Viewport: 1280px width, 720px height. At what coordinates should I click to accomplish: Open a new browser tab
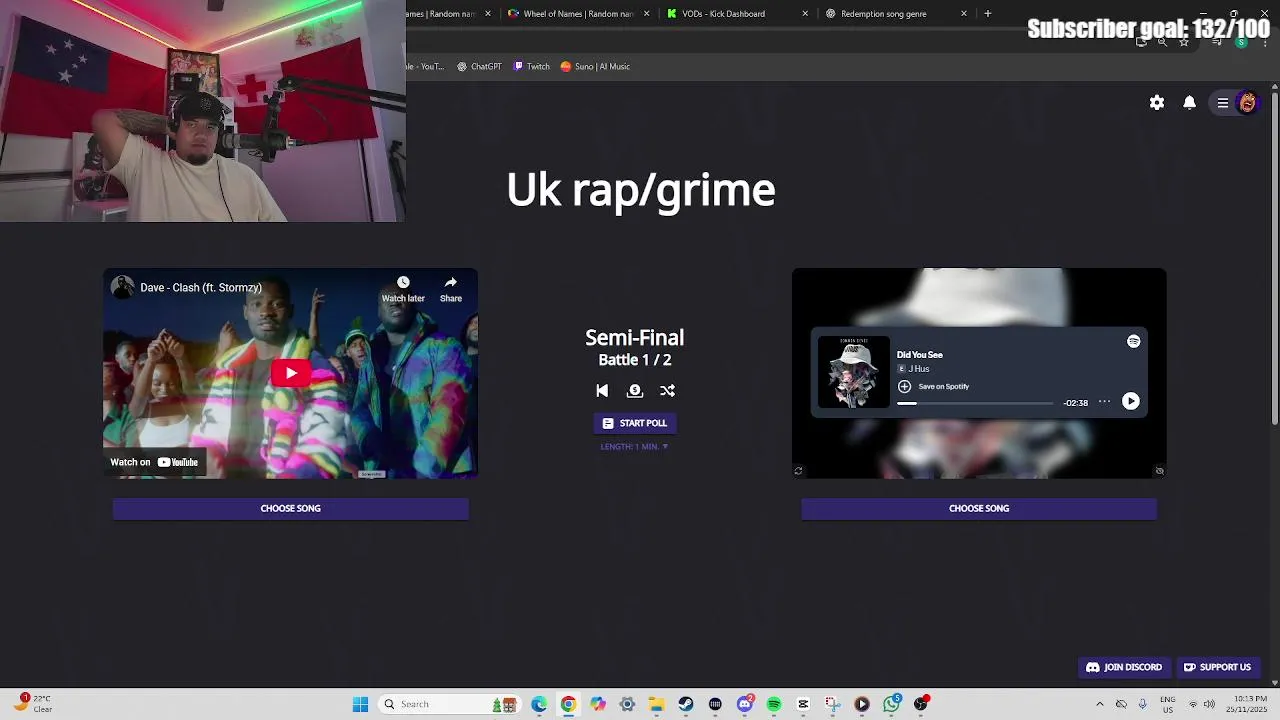click(x=987, y=13)
